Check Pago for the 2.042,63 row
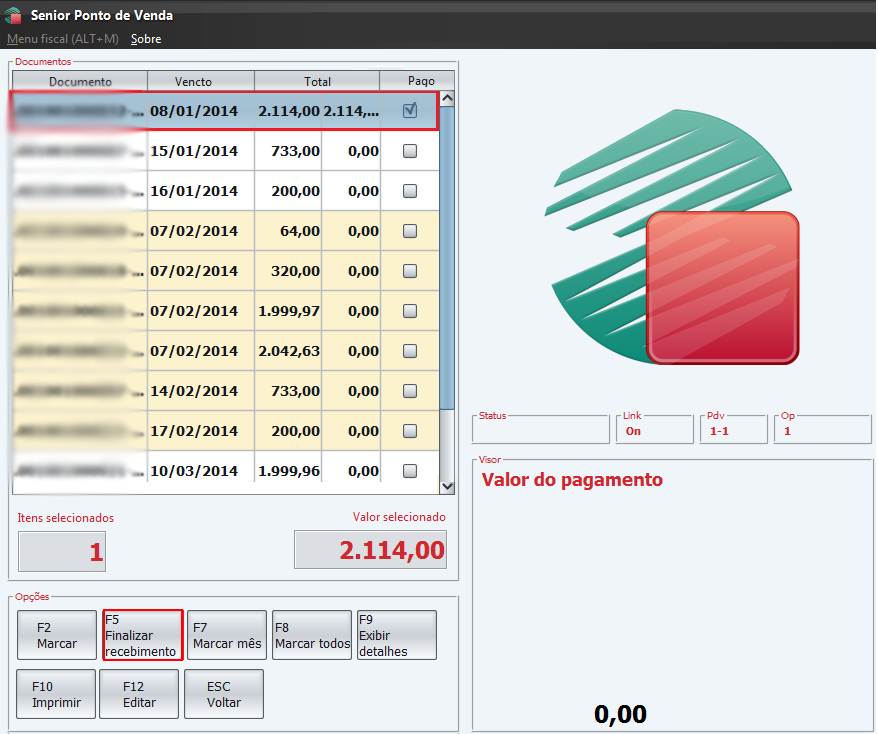 pos(410,351)
